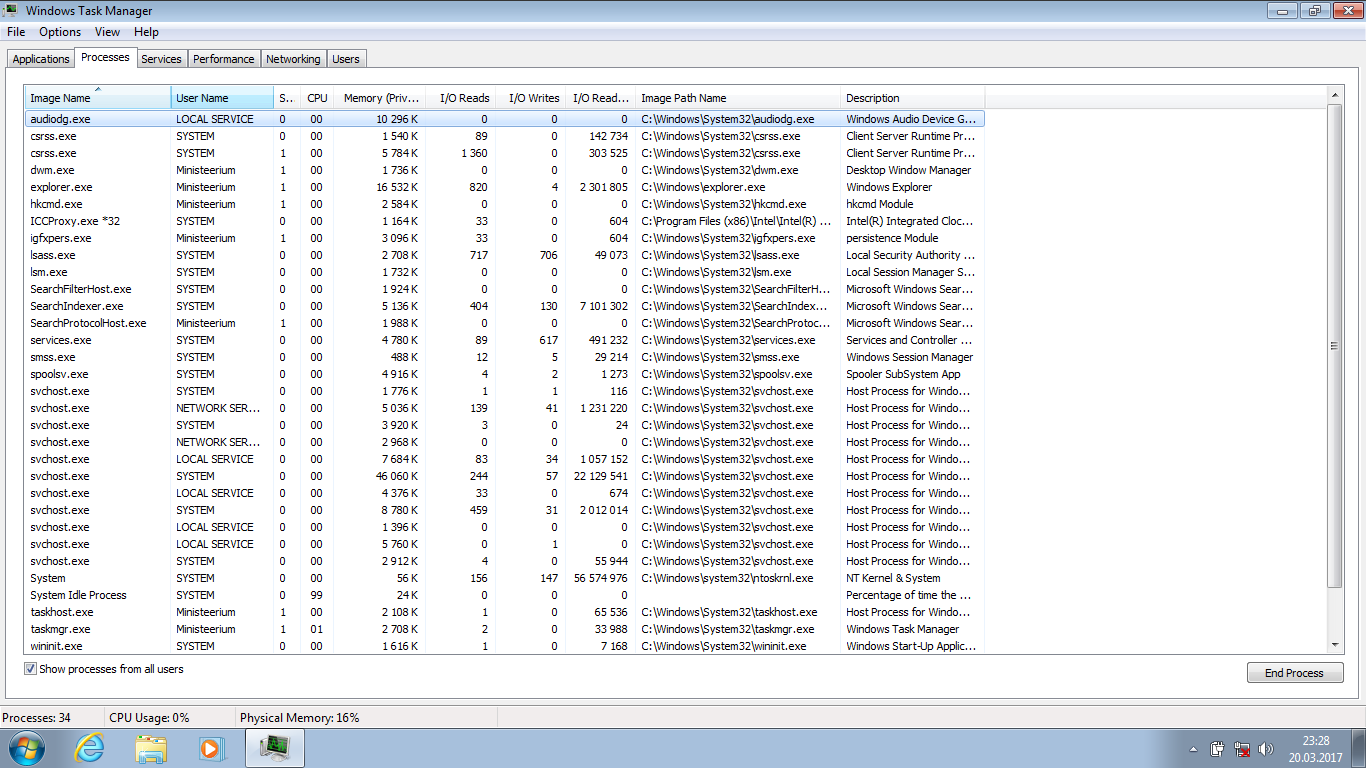The width and height of the screenshot is (1366, 768).
Task: Open the View menu
Action: pos(107,32)
